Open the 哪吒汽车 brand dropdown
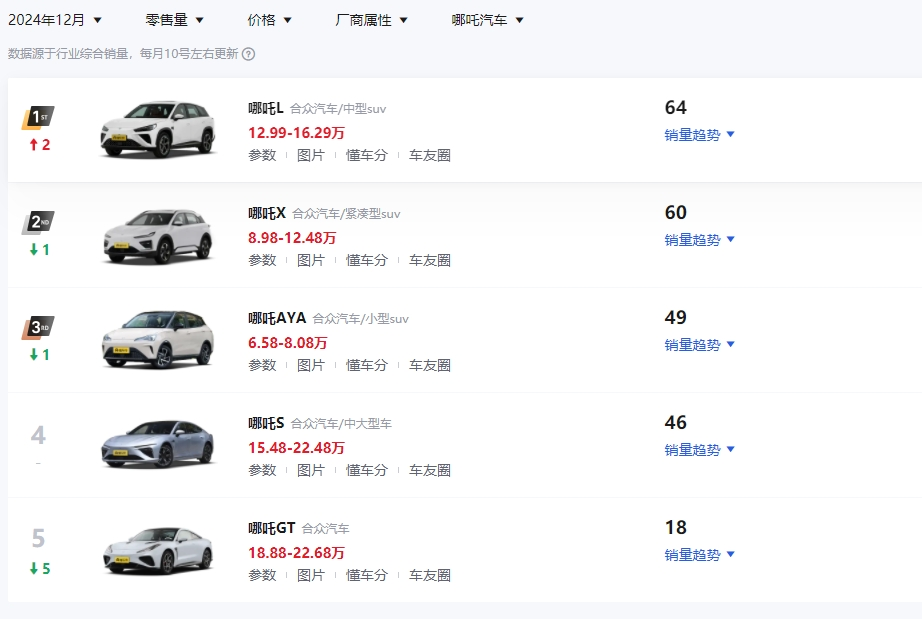922x619 pixels. (488, 19)
